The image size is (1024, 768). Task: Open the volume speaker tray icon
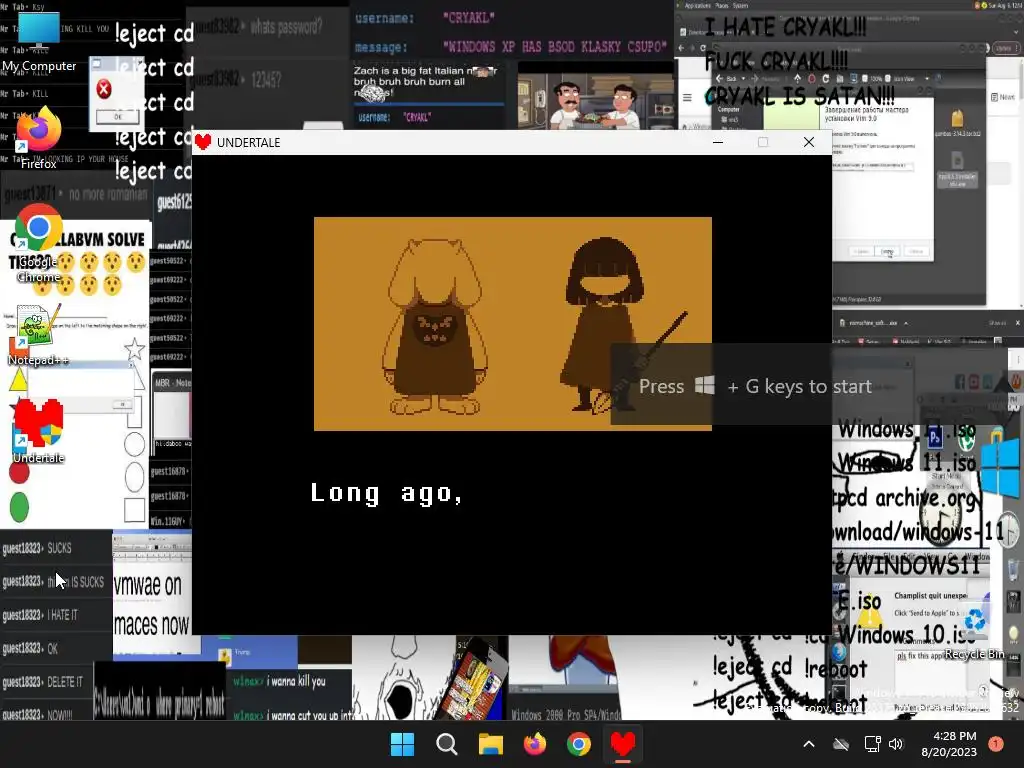[895, 744]
